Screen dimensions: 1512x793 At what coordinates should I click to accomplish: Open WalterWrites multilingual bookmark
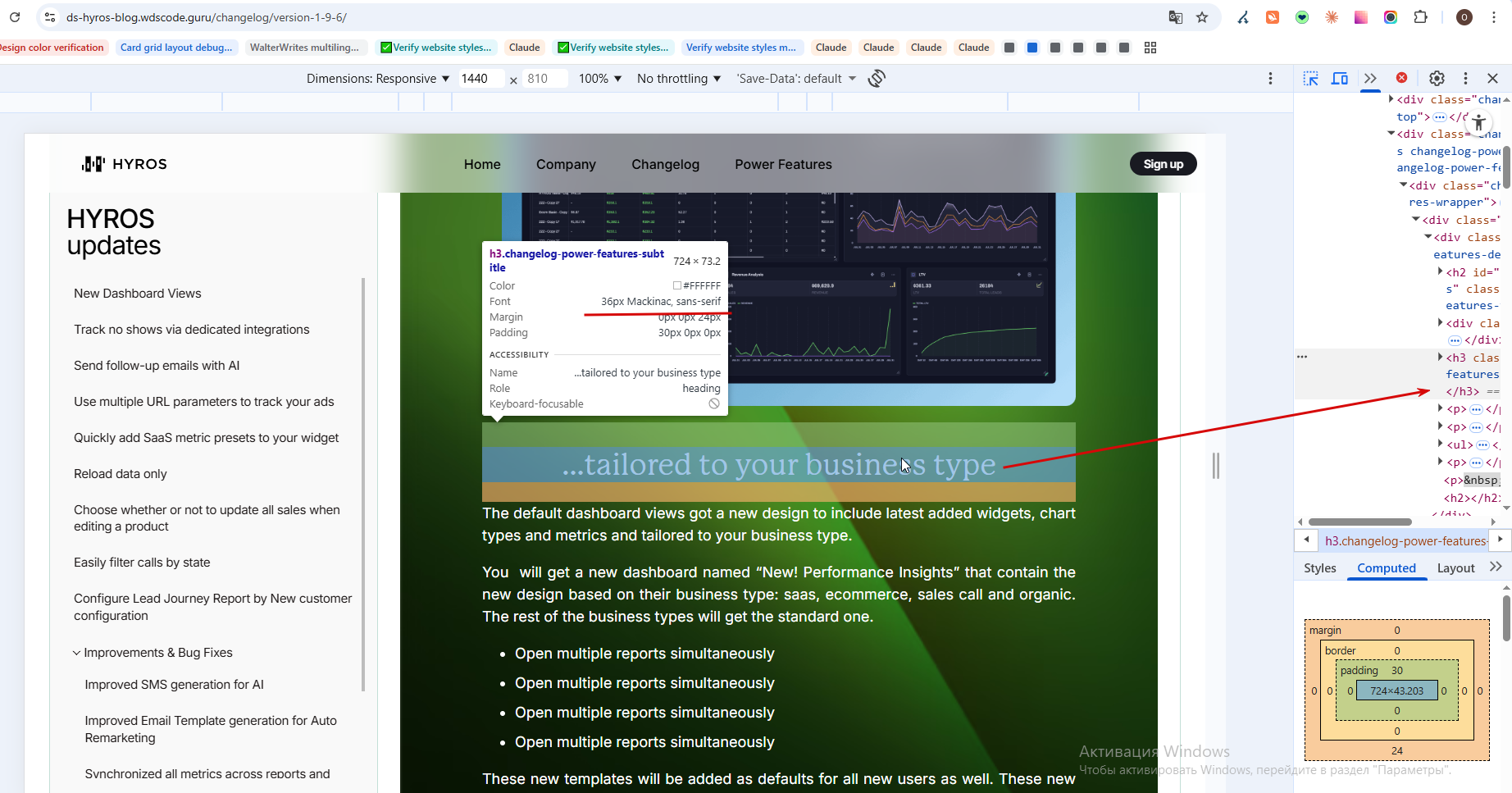pos(304,48)
